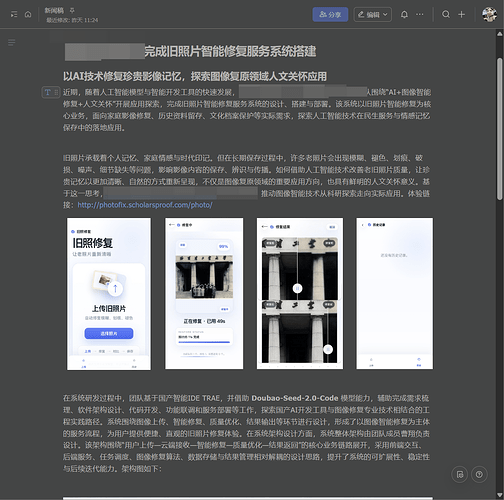This screenshot has height=500, width=504.
Task: Click the search magnifier icon
Action: tap(446, 14)
